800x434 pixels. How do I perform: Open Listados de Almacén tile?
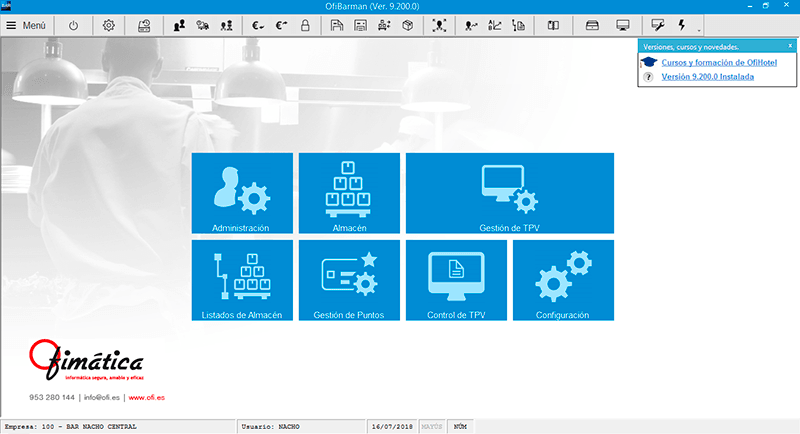241,281
